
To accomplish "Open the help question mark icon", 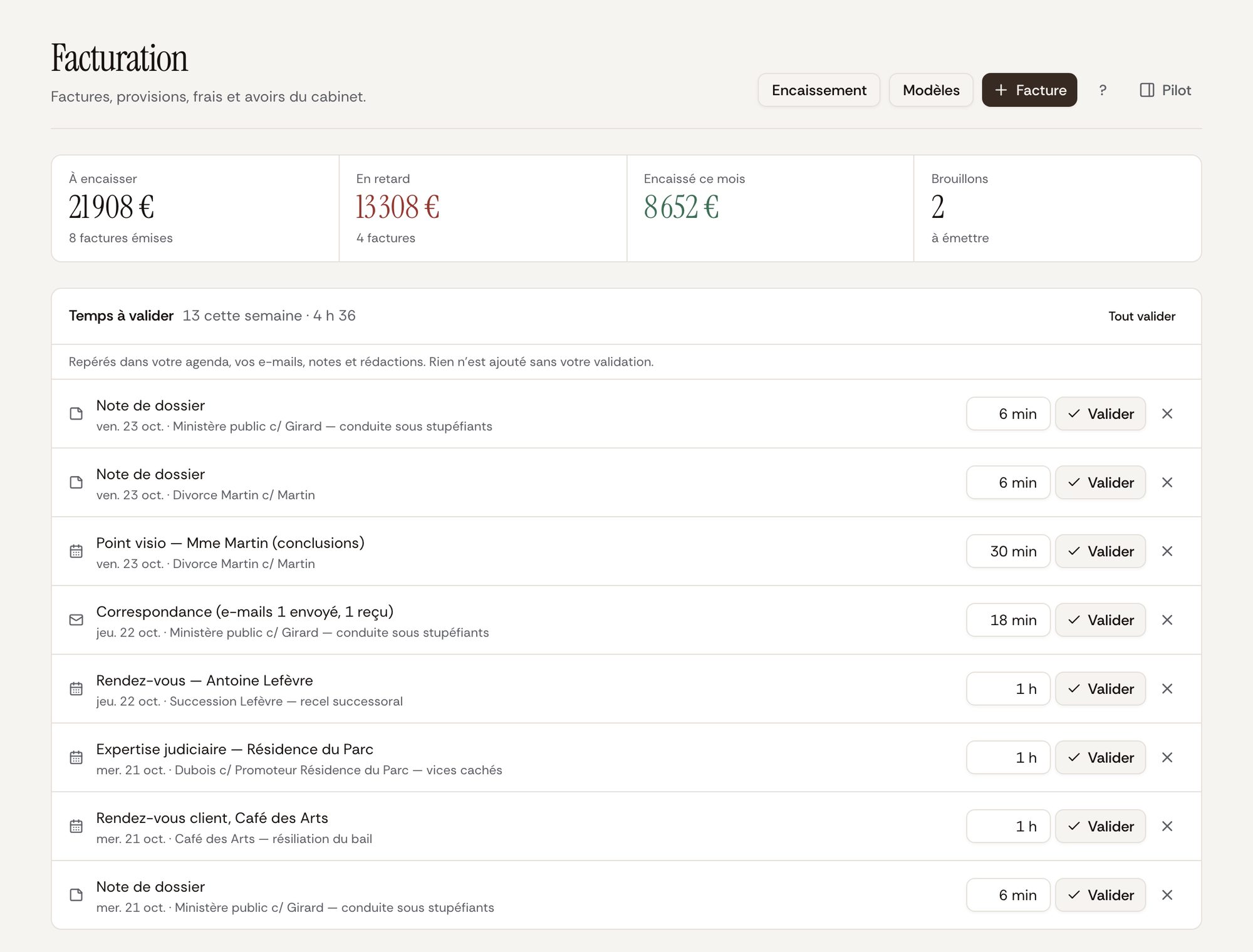I will click(x=1103, y=90).
